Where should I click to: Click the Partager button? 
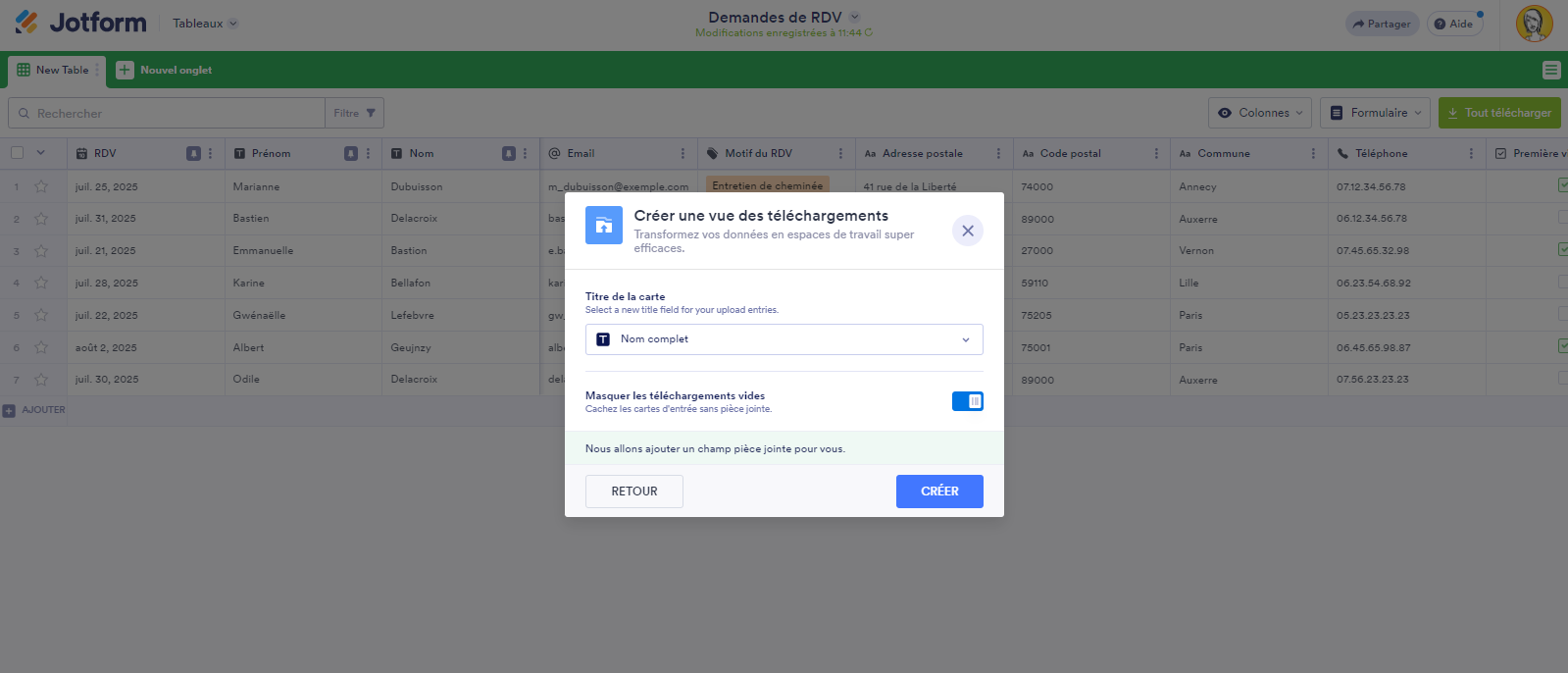(x=1382, y=24)
